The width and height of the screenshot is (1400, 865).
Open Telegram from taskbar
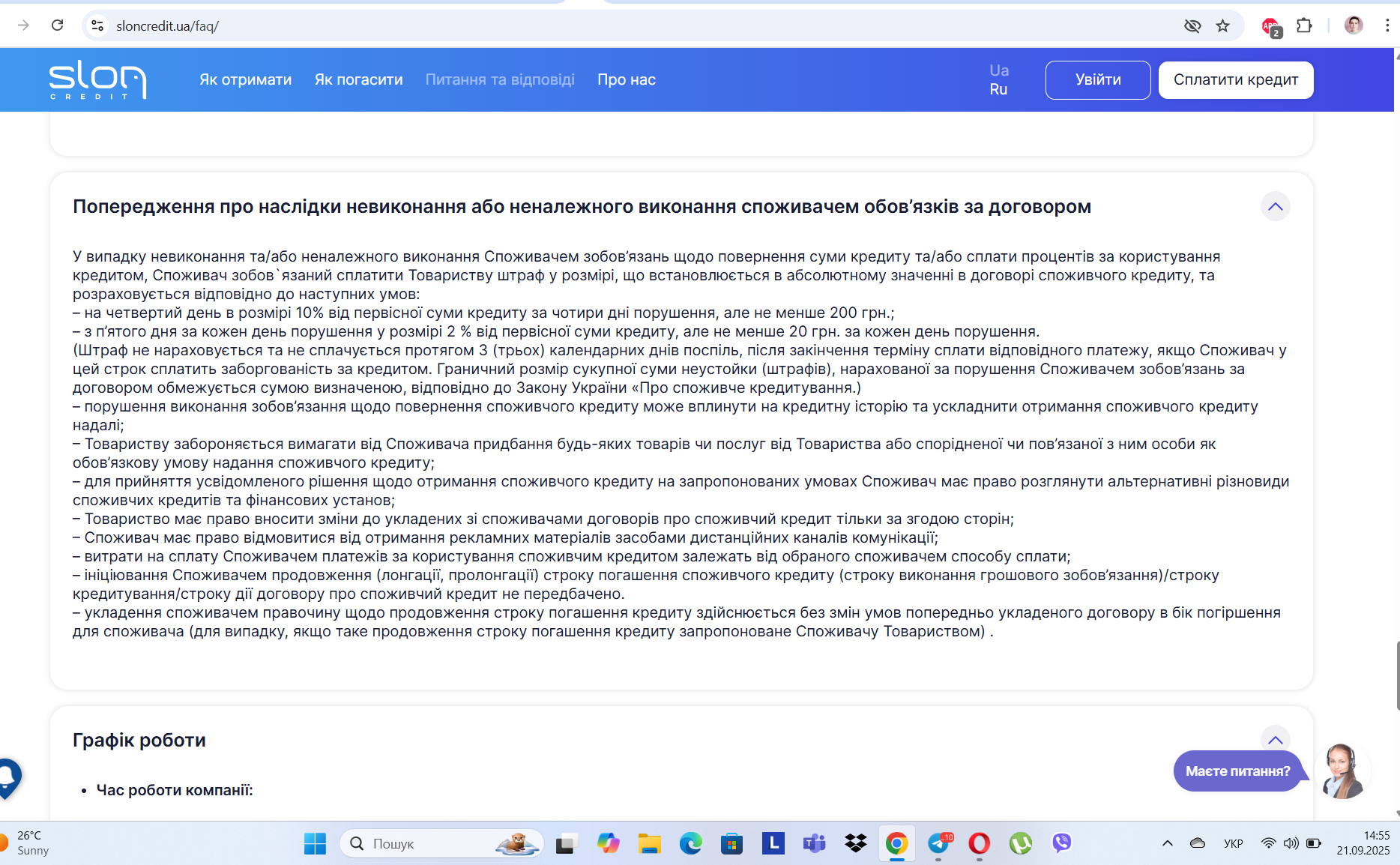[938, 843]
